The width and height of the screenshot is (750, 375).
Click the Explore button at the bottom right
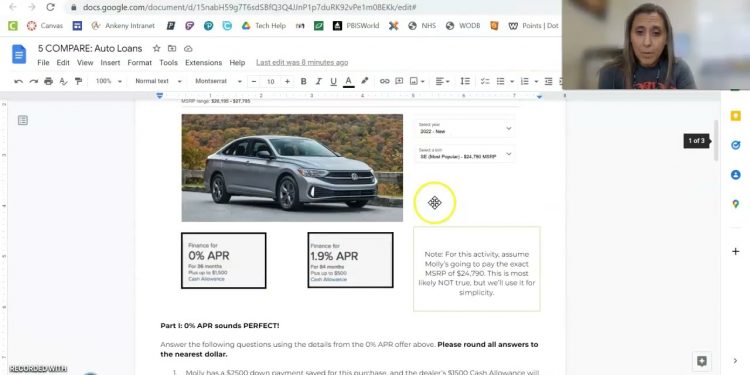point(701,361)
